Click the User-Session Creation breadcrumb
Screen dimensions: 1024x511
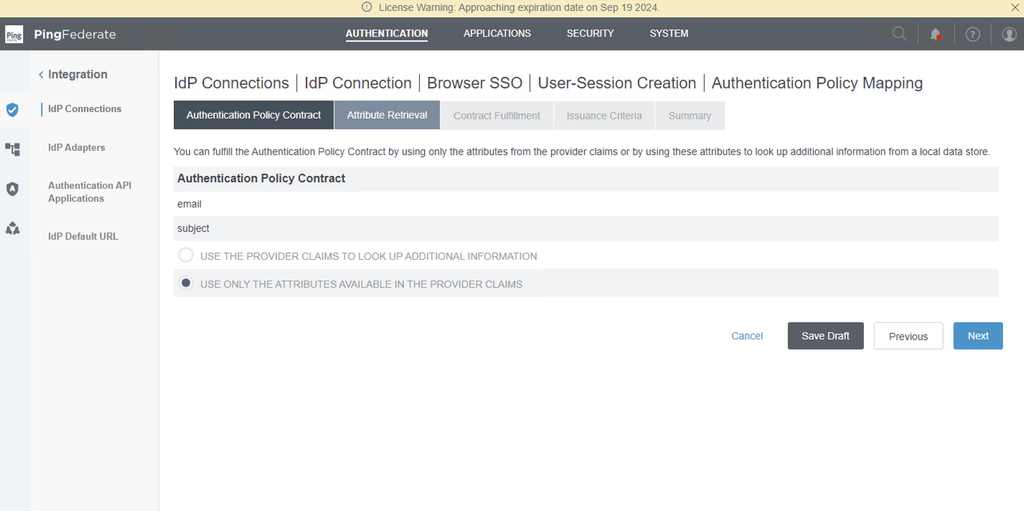click(617, 84)
